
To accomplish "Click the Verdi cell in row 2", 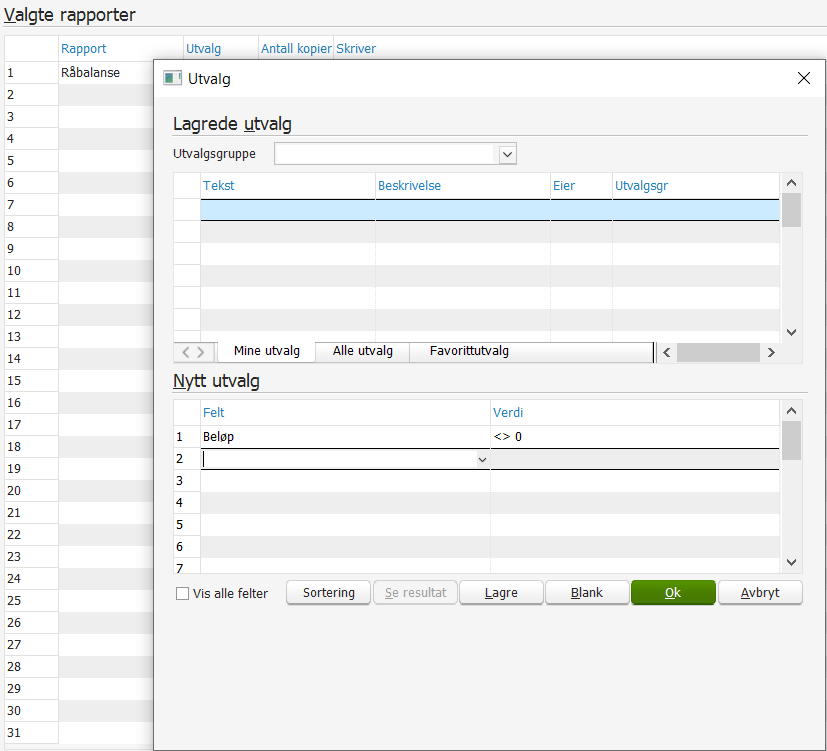I will (635, 459).
